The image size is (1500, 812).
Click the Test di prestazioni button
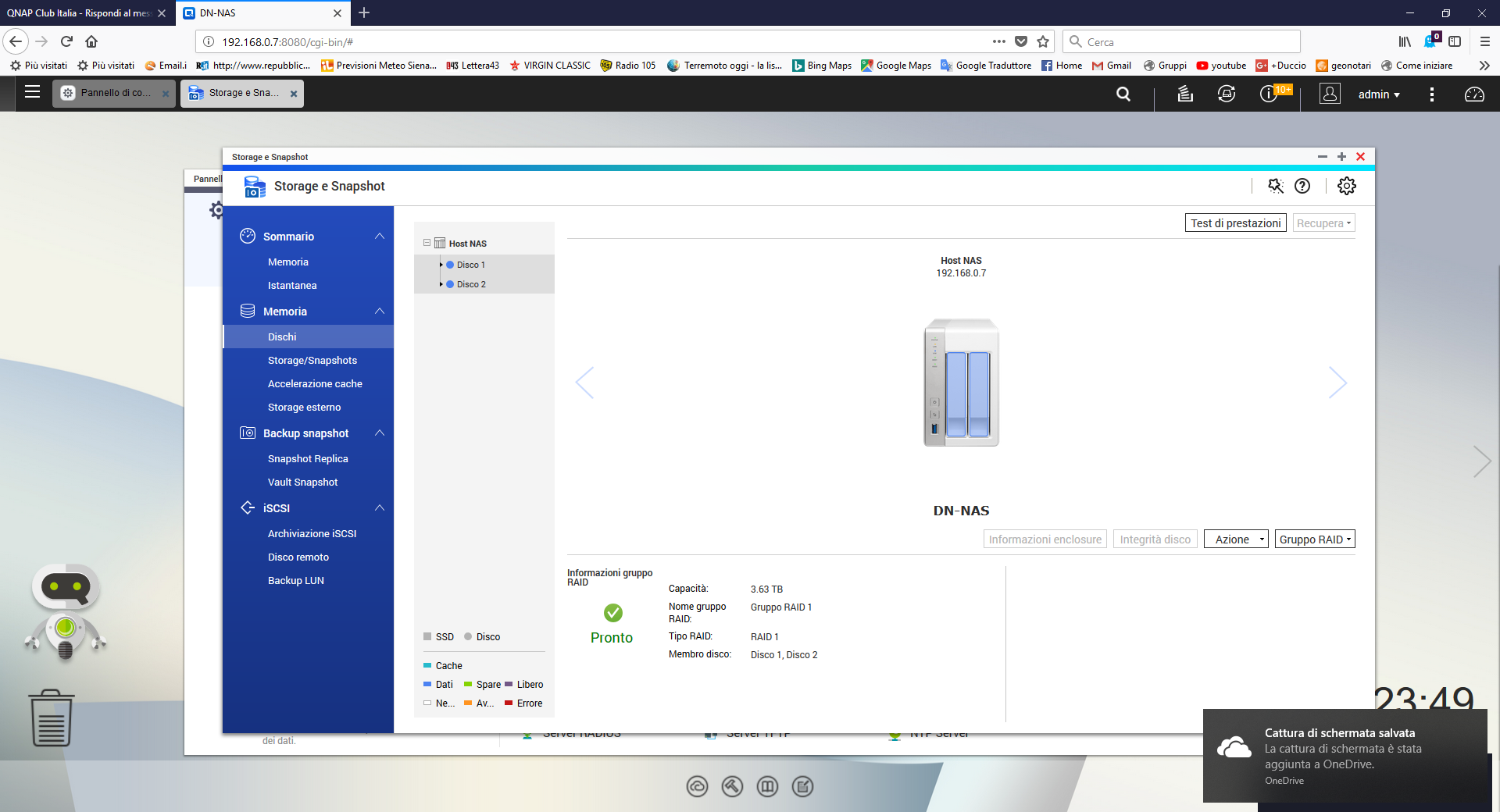coord(1235,223)
